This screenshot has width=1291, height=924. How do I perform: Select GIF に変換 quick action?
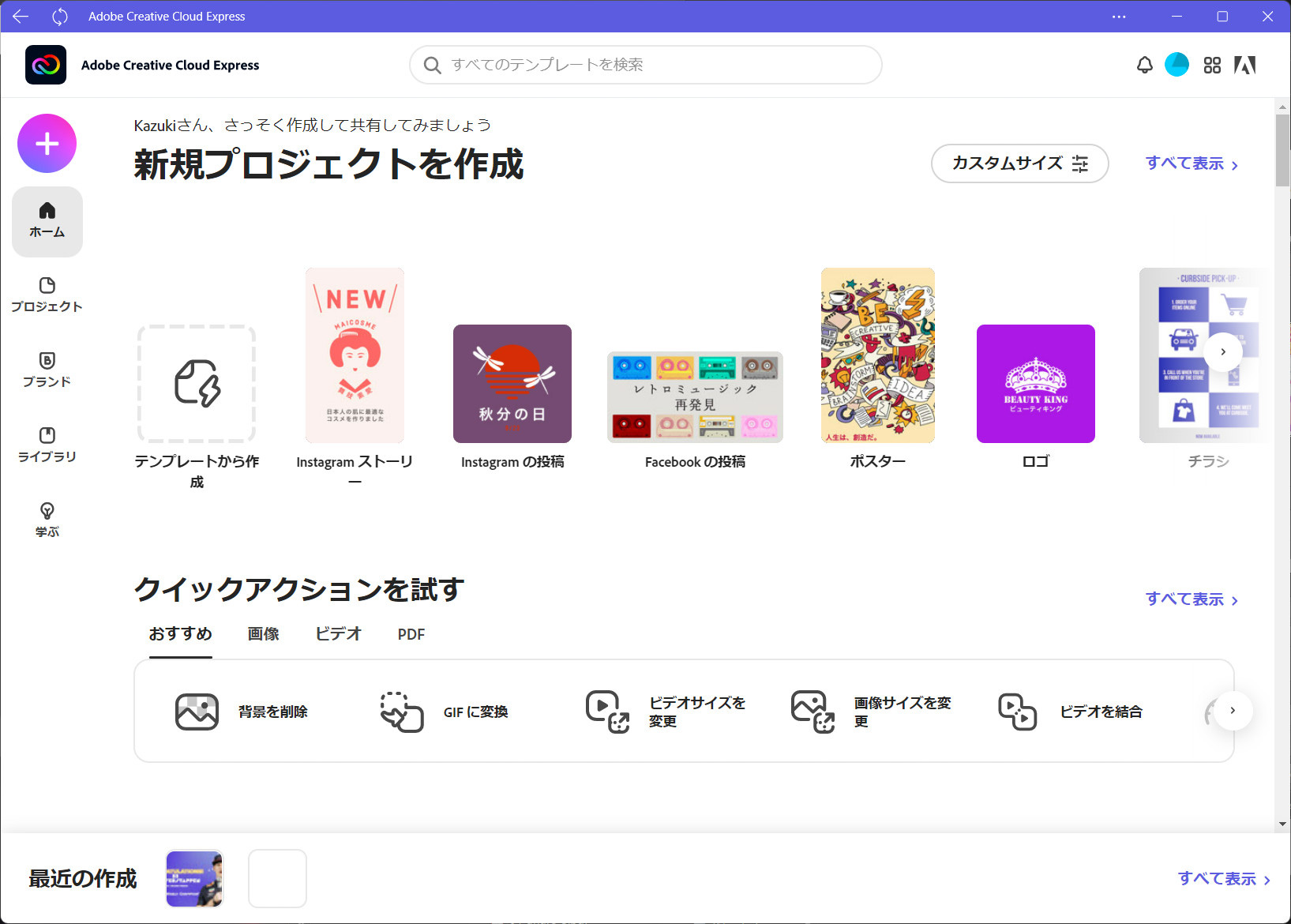click(444, 712)
